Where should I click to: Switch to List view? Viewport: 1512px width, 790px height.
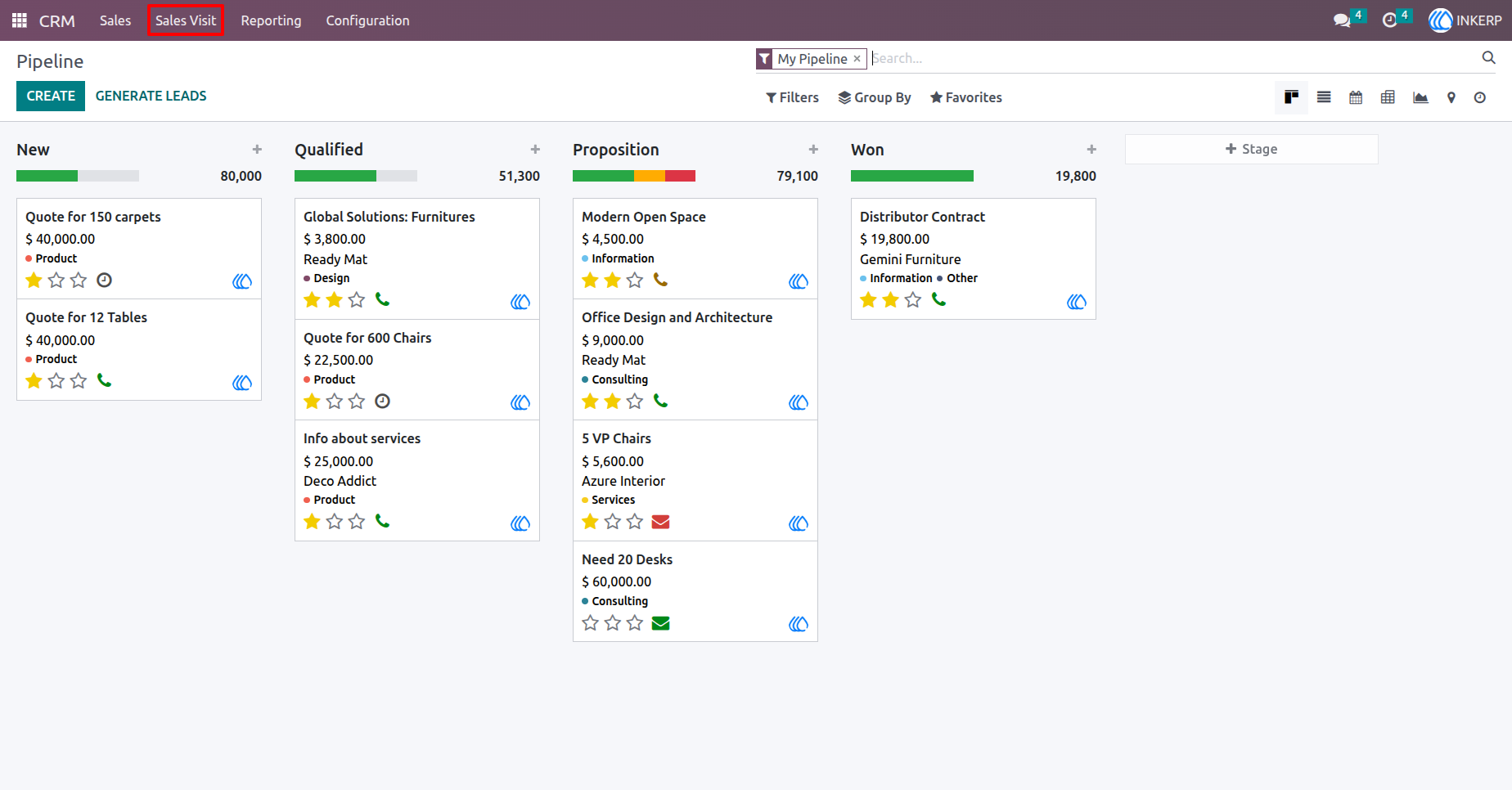pos(1324,97)
